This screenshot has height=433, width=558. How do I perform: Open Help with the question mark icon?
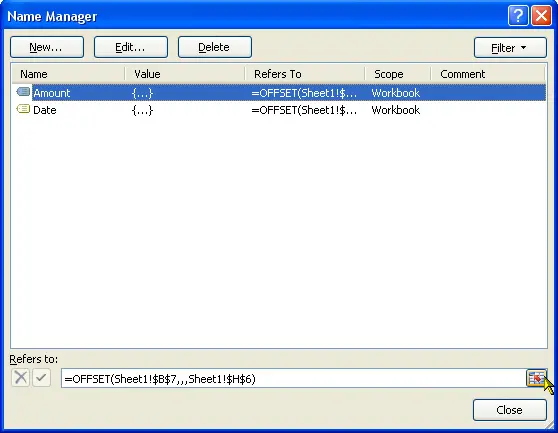pyautogui.click(x=518, y=16)
